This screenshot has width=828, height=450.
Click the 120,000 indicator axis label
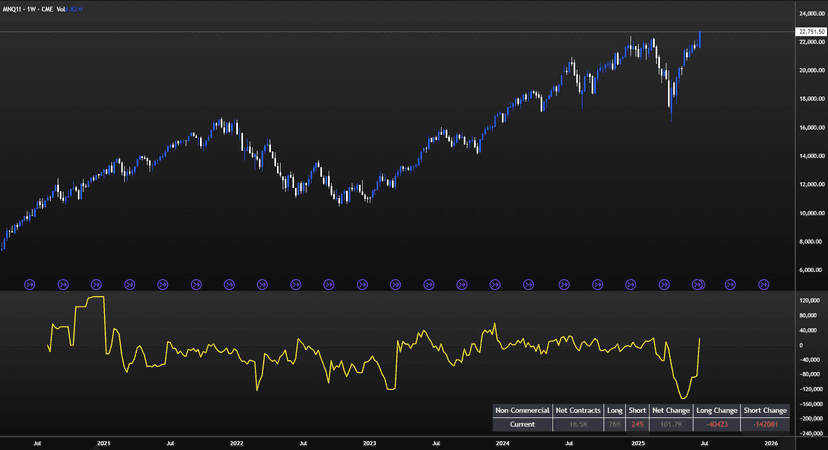click(810, 301)
